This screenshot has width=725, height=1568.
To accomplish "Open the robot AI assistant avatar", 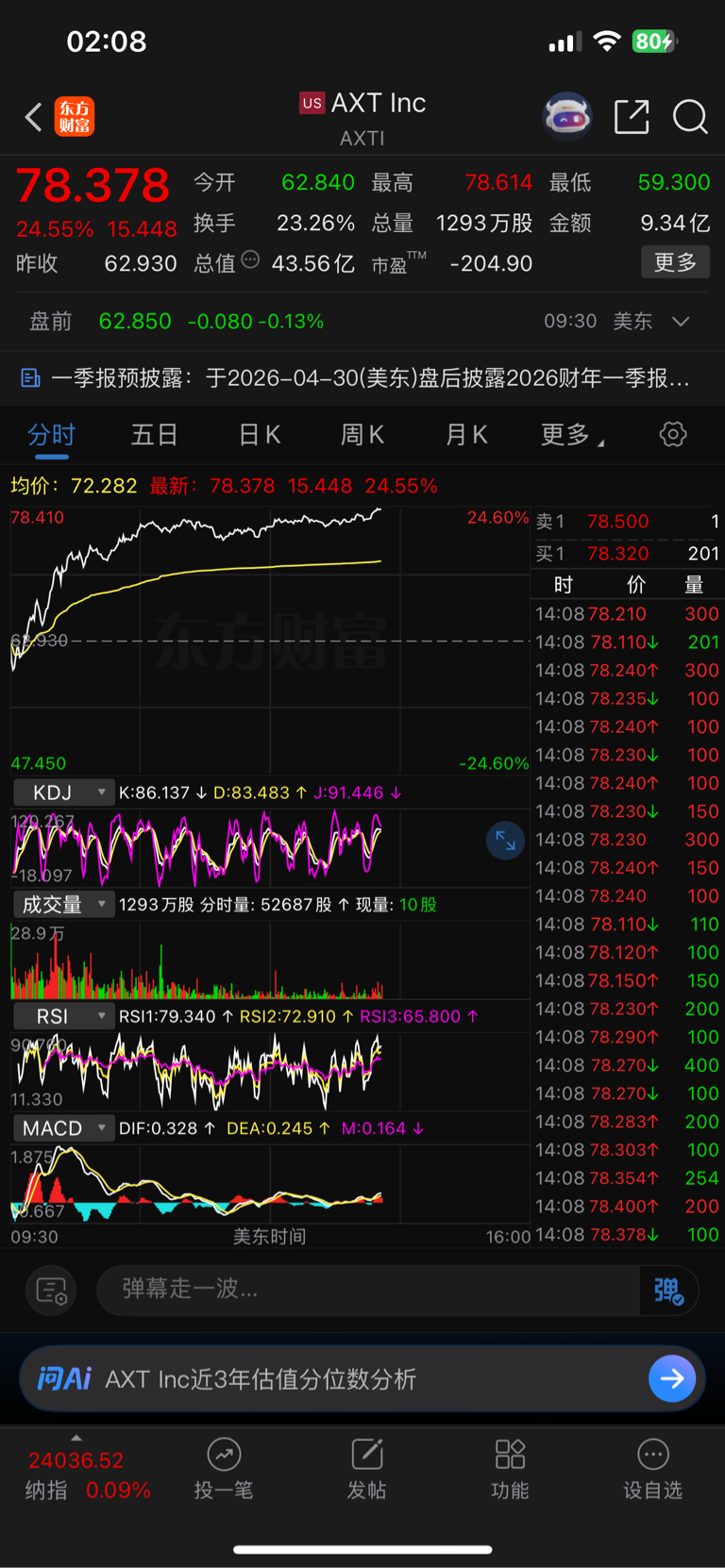I will point(567,117).
